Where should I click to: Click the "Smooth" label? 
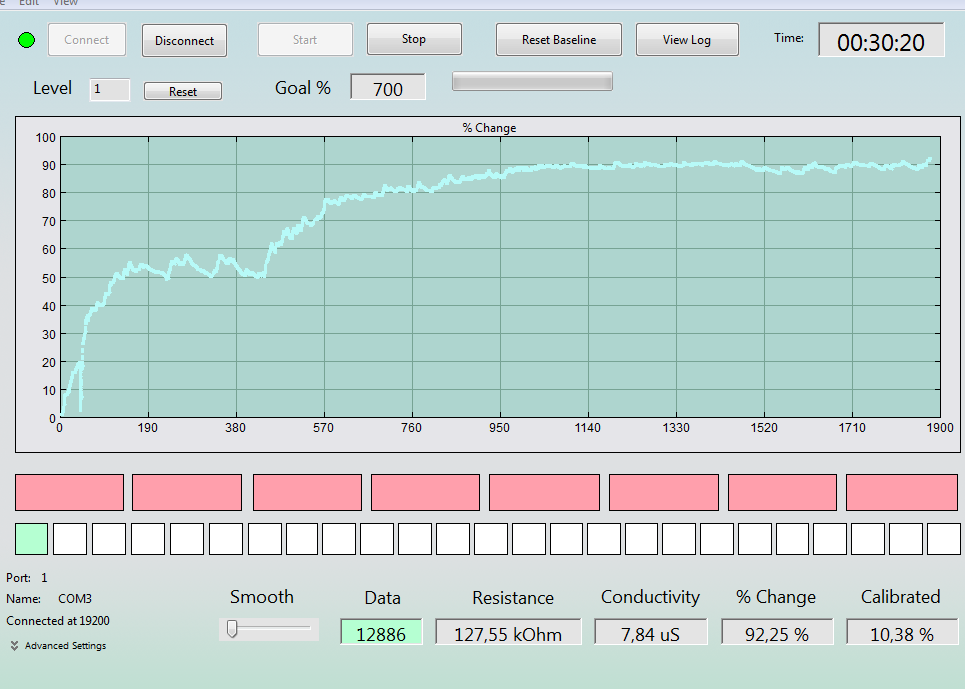click(262, 597)
